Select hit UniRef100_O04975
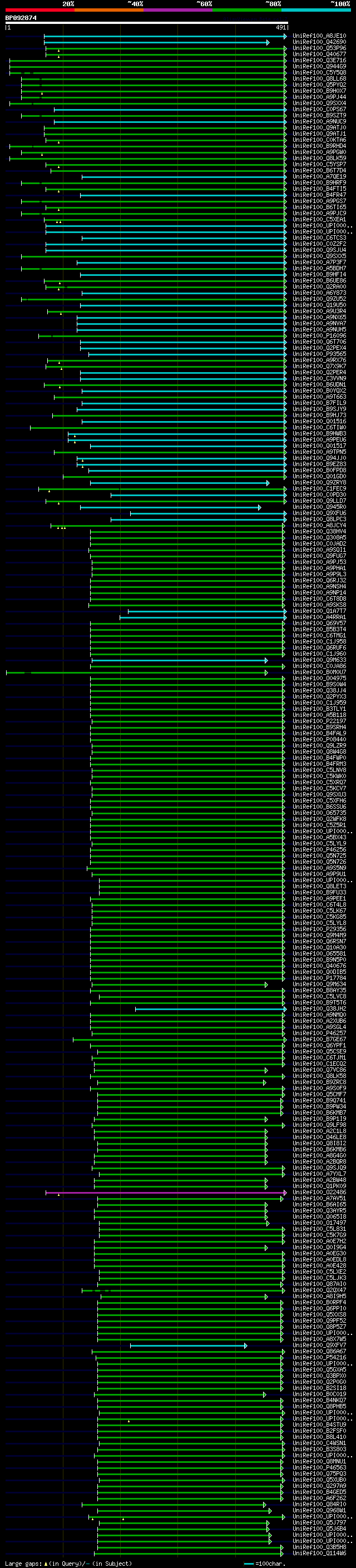 [319, 678]
